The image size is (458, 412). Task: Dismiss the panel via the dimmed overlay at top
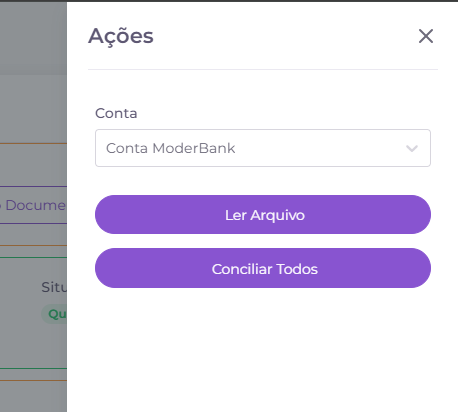(x=33, y=37)
